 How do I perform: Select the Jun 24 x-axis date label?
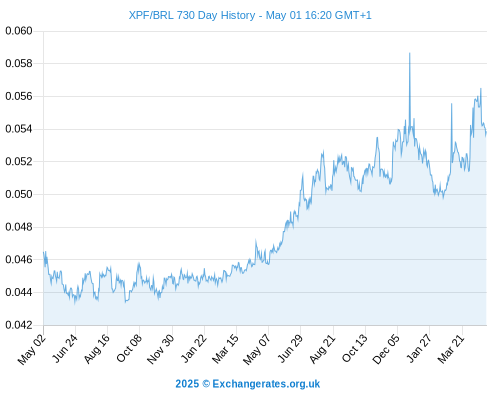point(65,348)
